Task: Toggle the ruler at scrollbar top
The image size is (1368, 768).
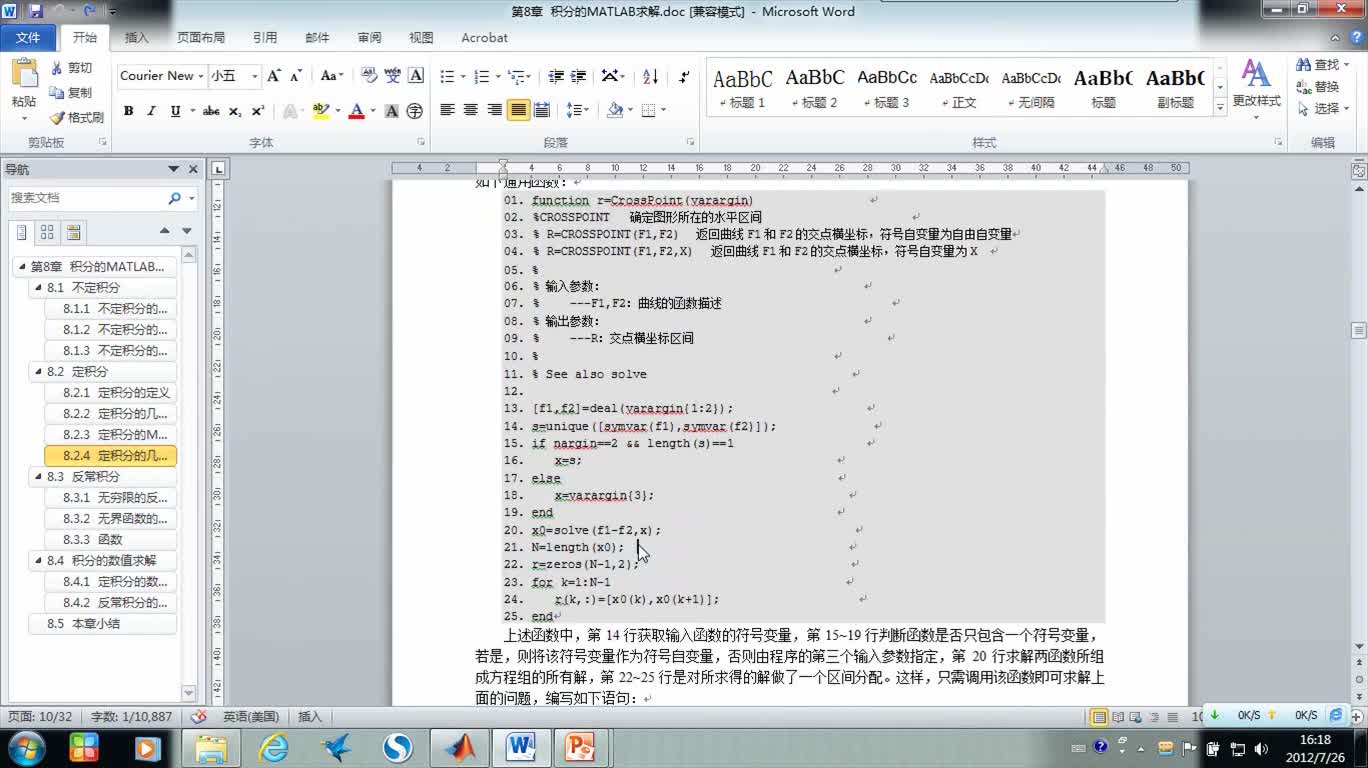Action: [x=1358, y=171]
